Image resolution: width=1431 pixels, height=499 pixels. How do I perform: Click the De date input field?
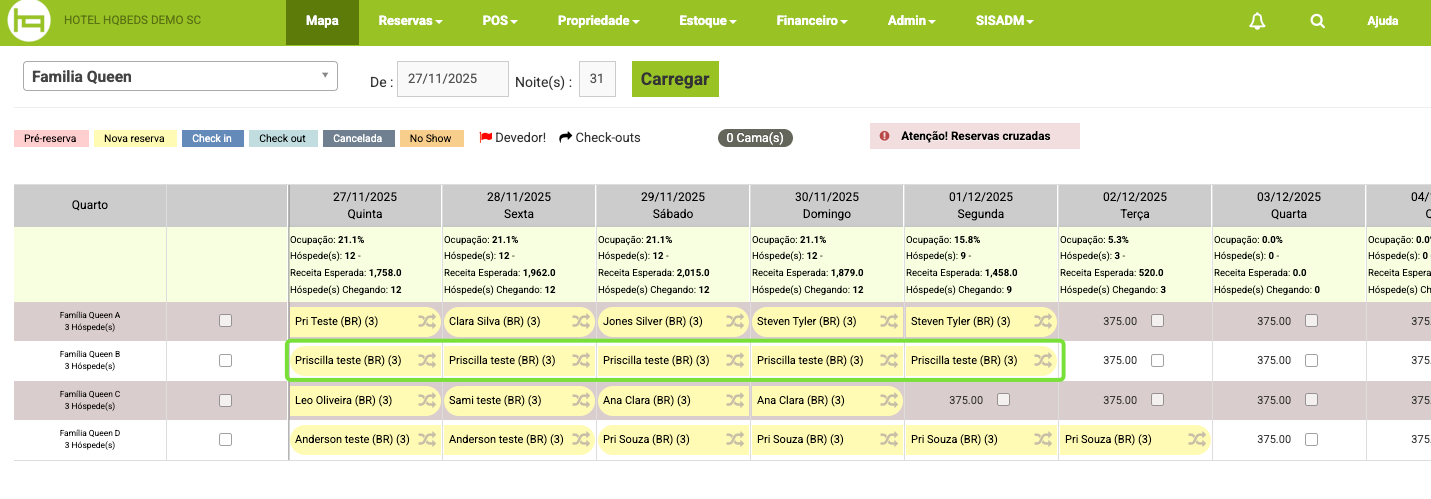[x=453, y=79]
